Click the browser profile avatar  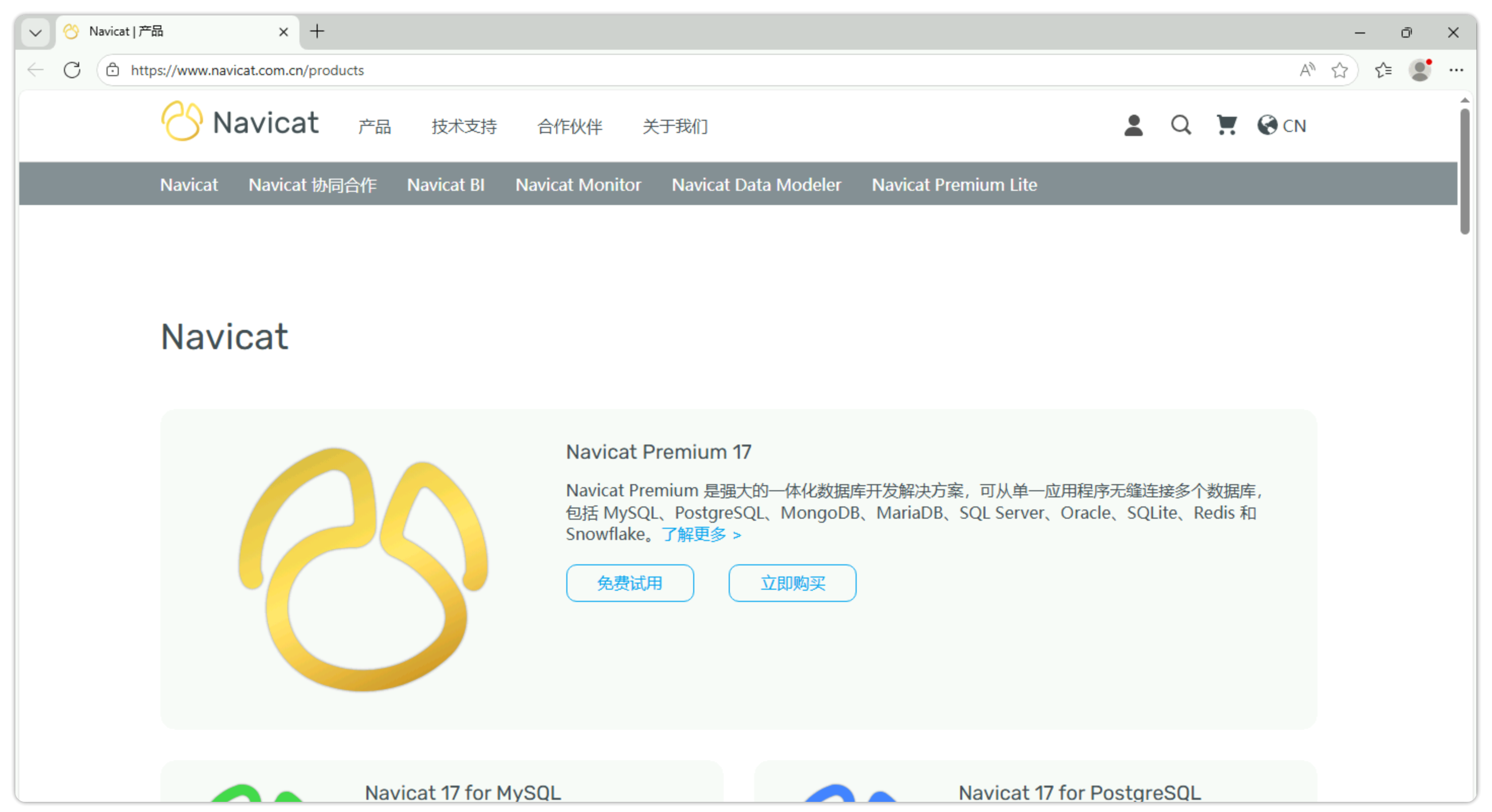(1419, 70)
